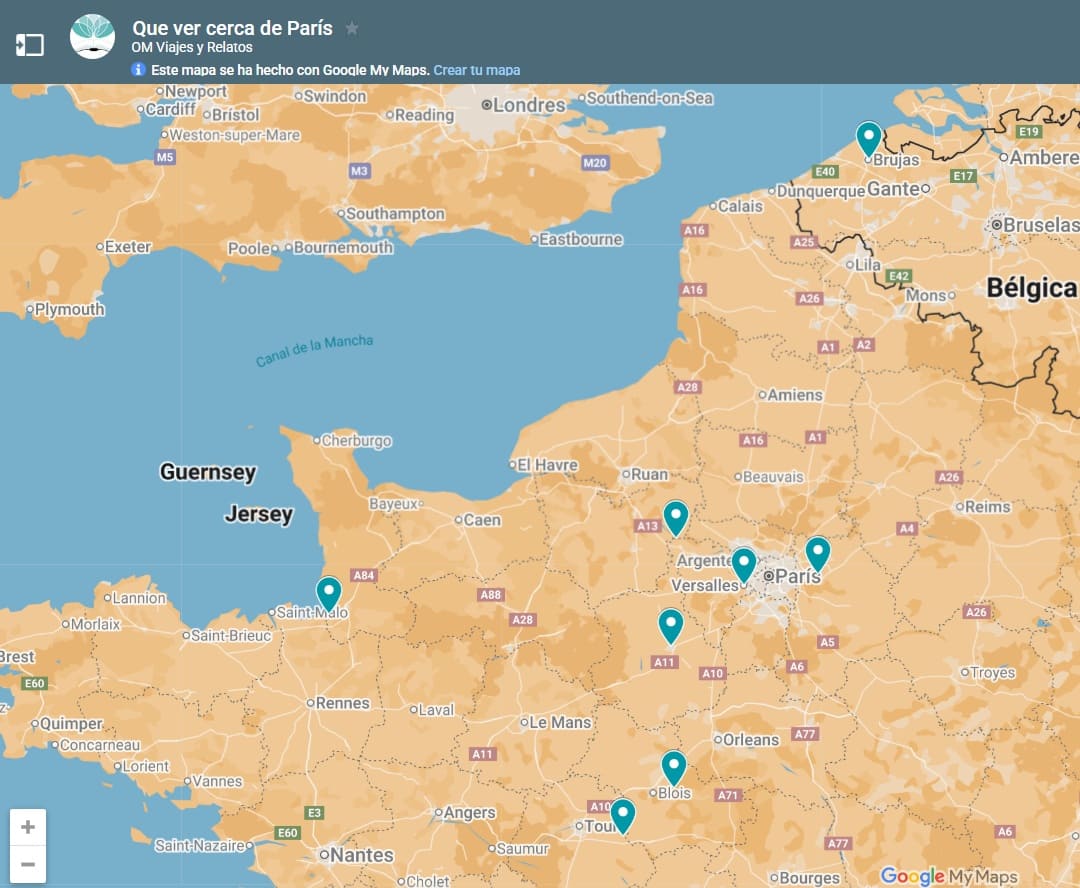
Task: Click the 'Guernsey' label
Action: coord(208,472)
